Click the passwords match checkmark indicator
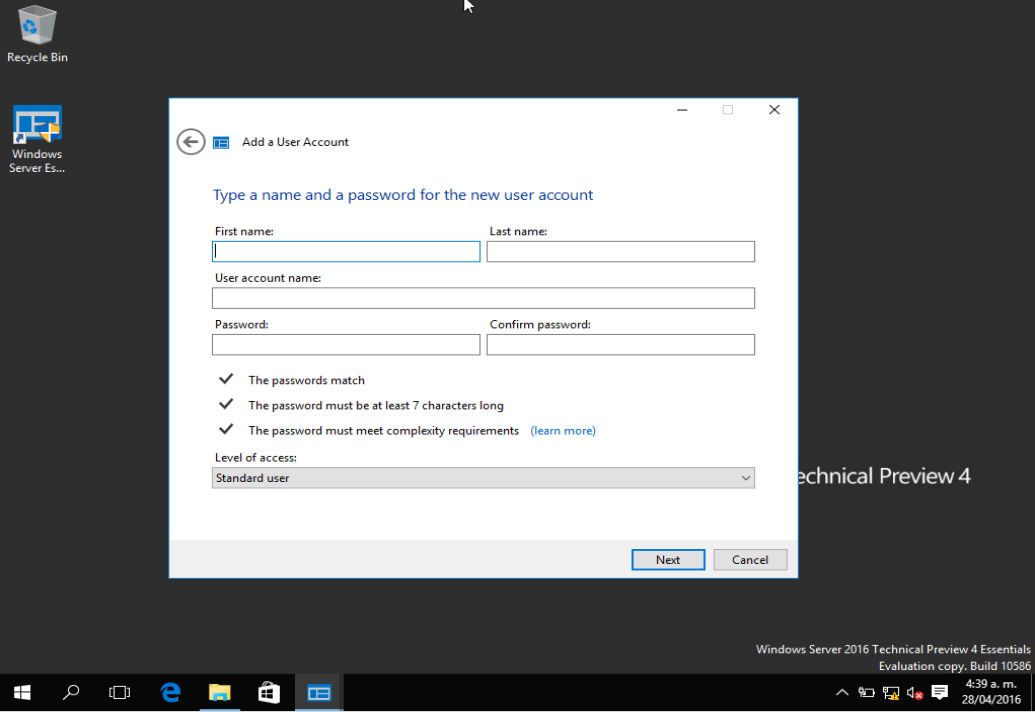The image size is (1035, 712). [x=226, y=379]
